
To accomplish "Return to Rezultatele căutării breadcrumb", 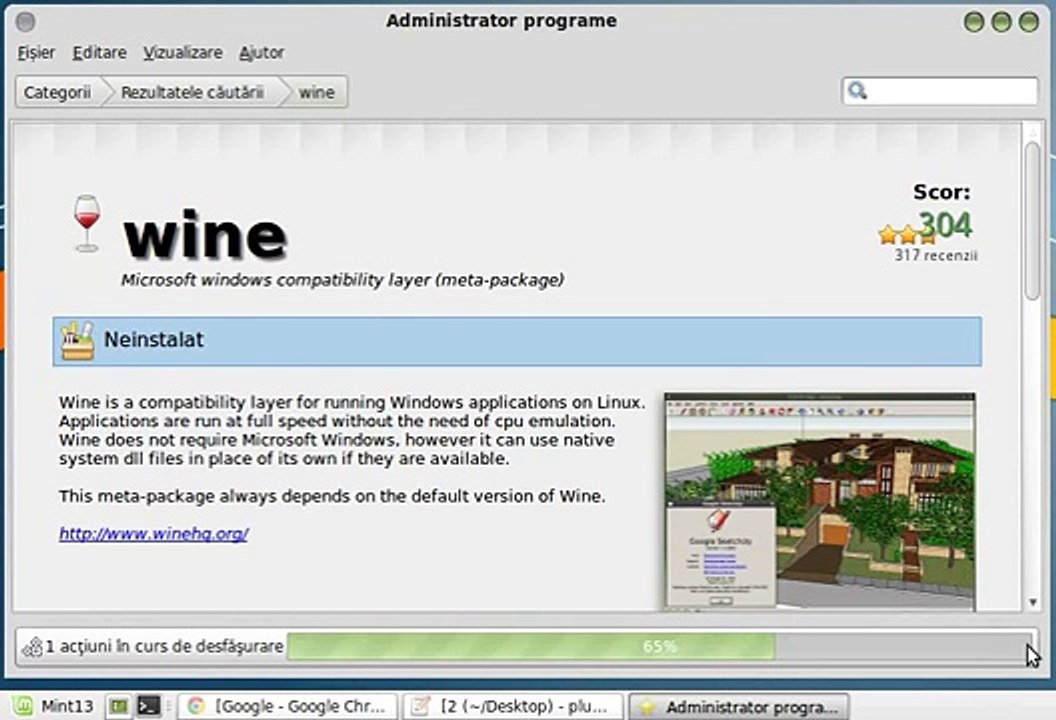I will click(x=192, y=92).
